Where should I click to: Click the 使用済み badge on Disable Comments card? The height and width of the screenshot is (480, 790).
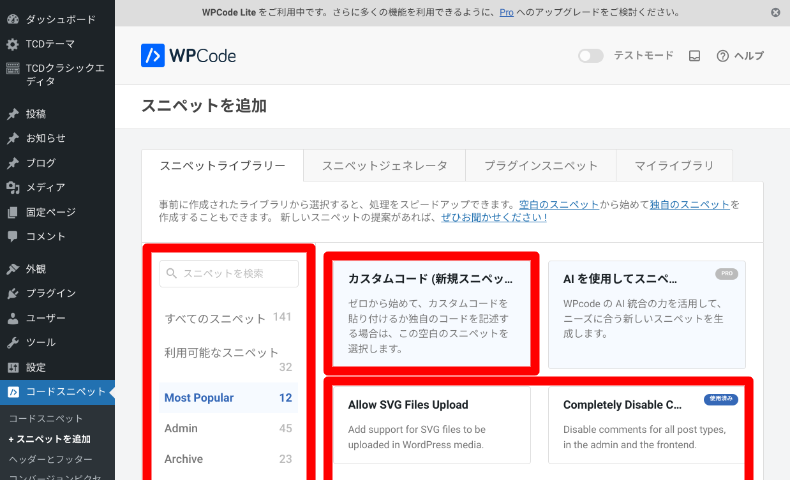721,399
